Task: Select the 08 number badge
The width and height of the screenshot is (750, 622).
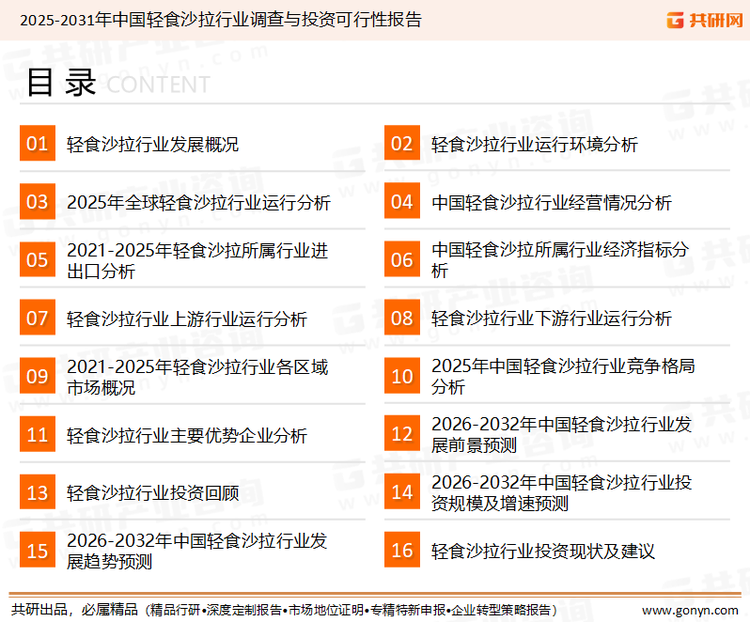Action: [402, 318]
